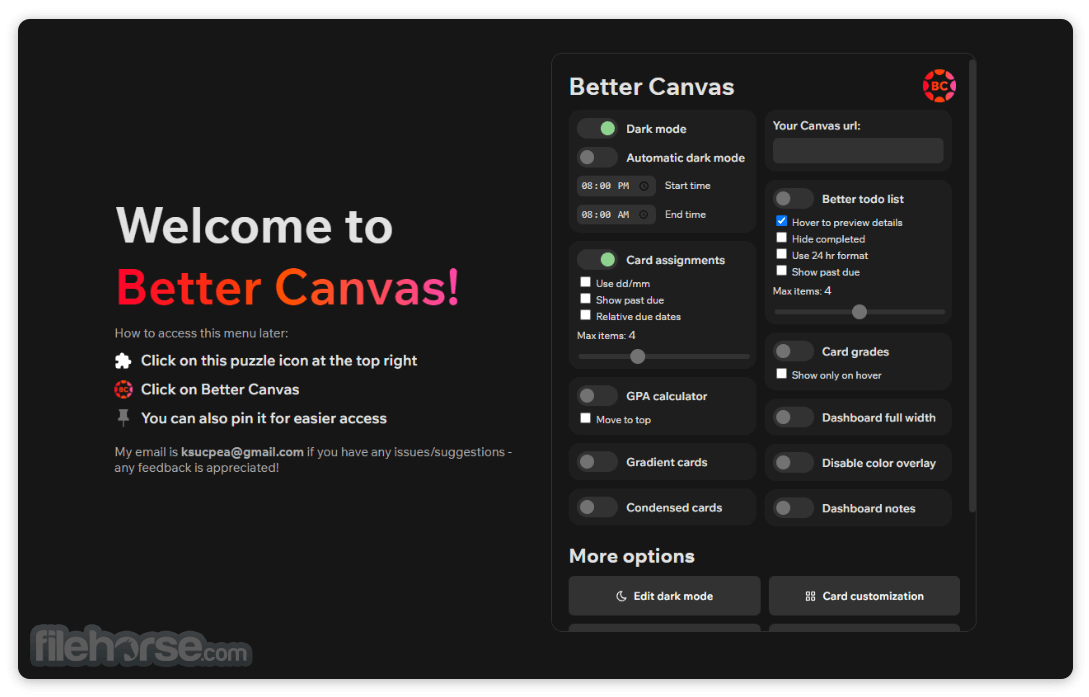The image size is (1089, 697).
Task: Click the Your Canvas url input box
Action: point(858,151)
